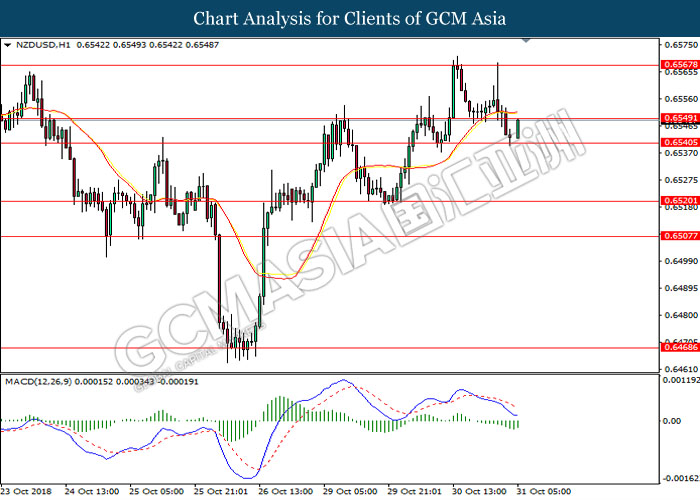Click the chart shift marker at top right
Viewport: 700px width, 500px height.
point(526,40)
